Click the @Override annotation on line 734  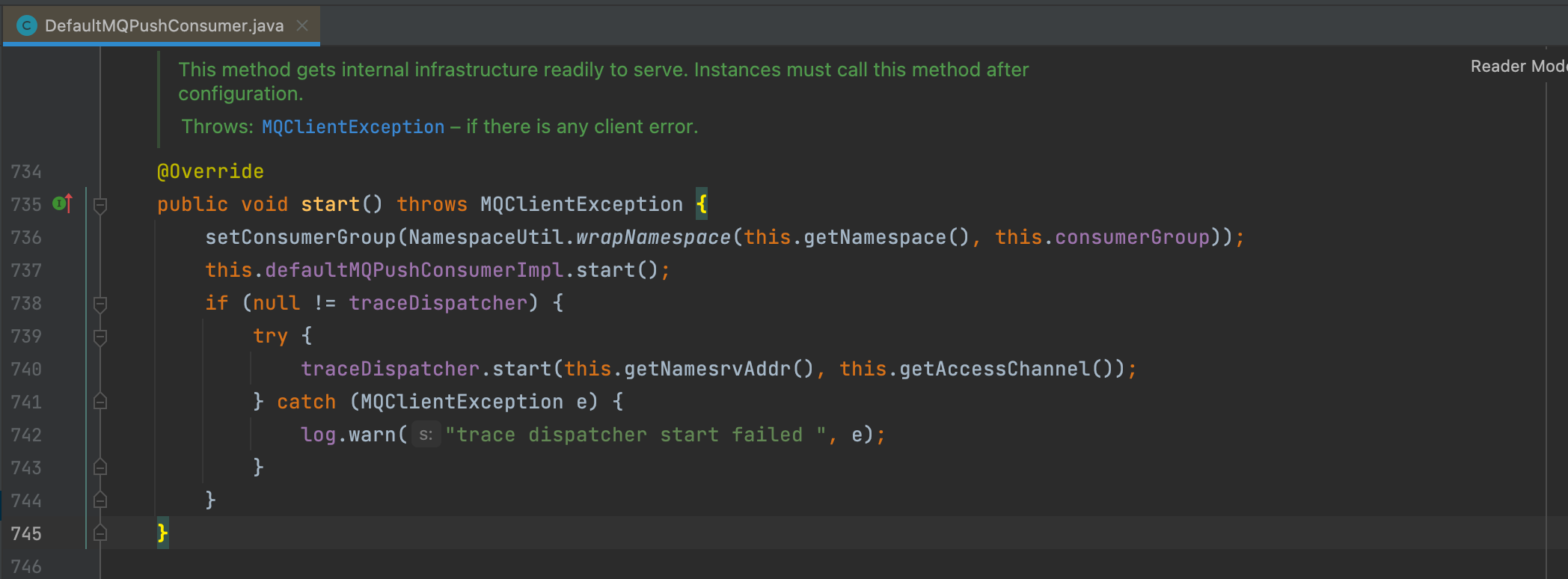[210, 171]
